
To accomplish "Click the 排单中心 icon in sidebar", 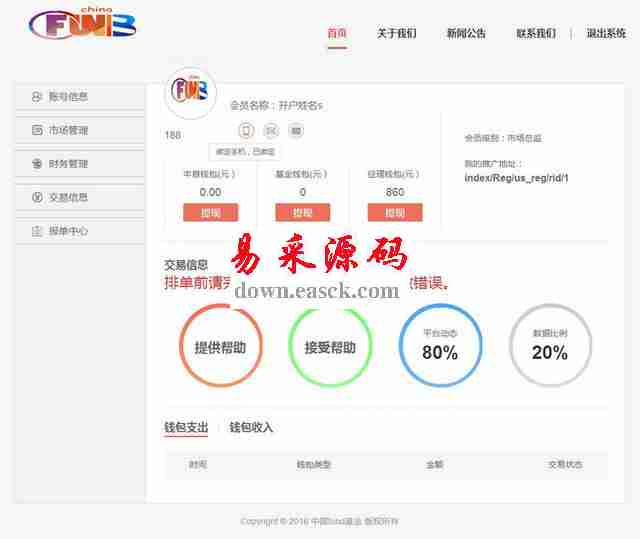I will 37,231.
